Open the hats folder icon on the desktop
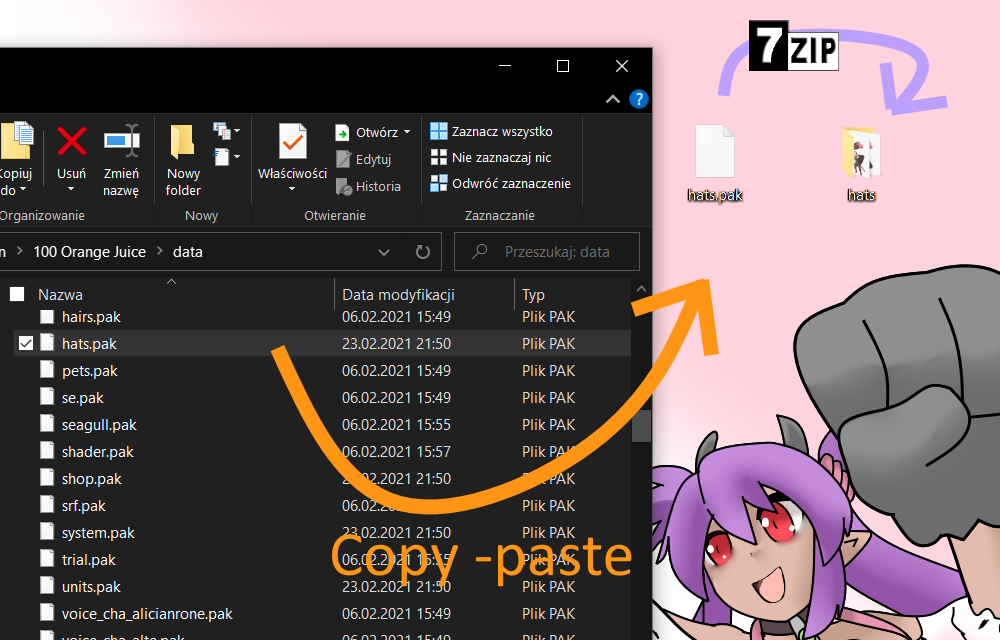The height and width of the screenshot is (640, 1000). [x=862, y=152]
